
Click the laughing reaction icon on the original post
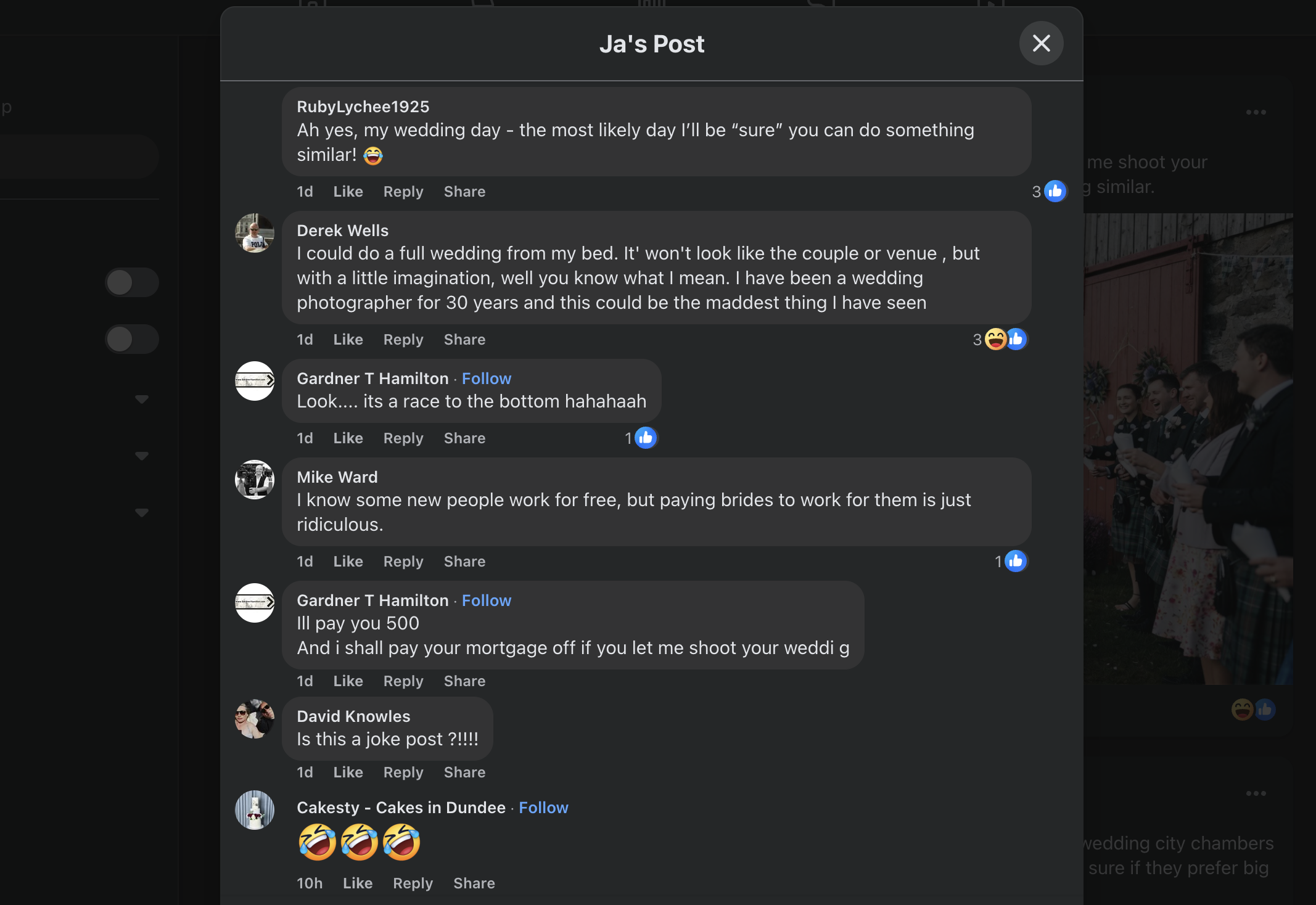coord(1242,710)
